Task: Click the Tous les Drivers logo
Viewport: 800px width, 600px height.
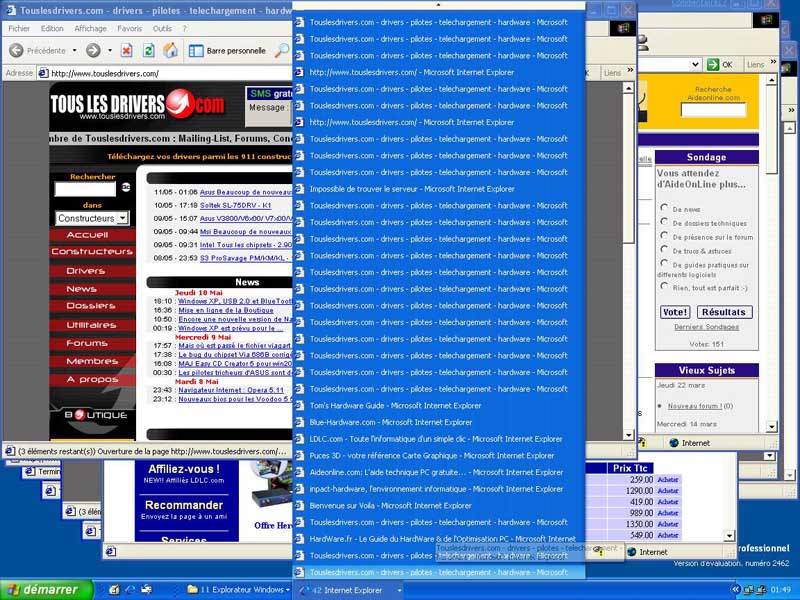Action: [137, 105]
